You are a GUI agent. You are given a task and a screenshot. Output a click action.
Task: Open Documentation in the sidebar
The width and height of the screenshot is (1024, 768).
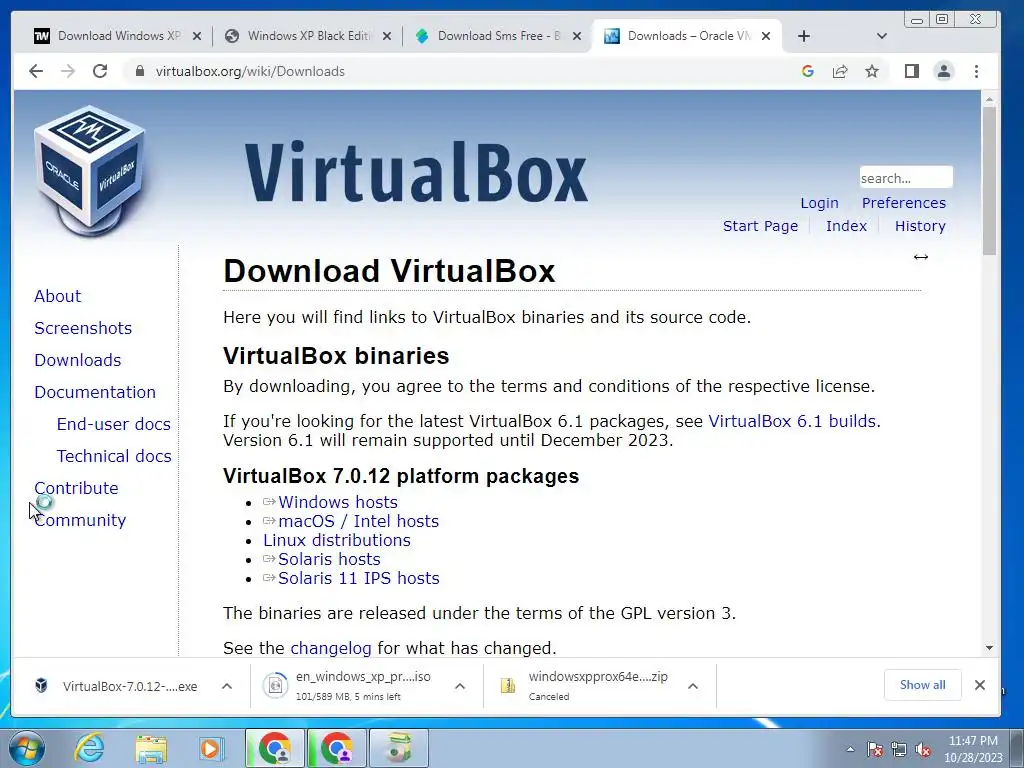95,392
